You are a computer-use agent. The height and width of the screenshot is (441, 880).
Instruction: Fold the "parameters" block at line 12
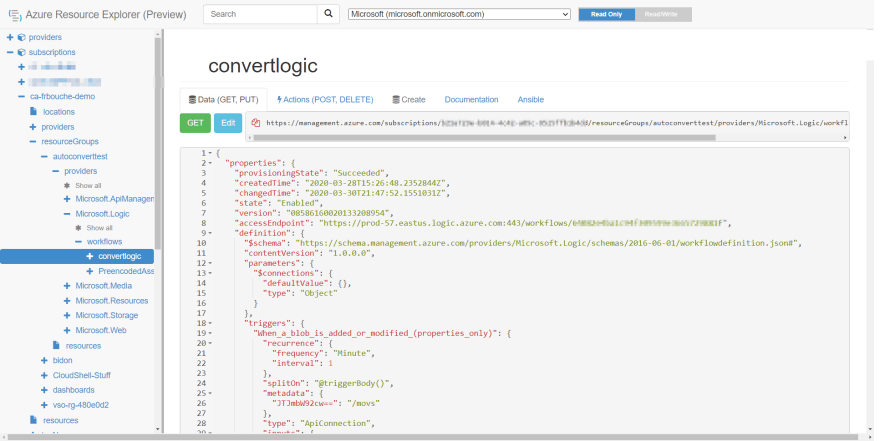tap(210, 263)
